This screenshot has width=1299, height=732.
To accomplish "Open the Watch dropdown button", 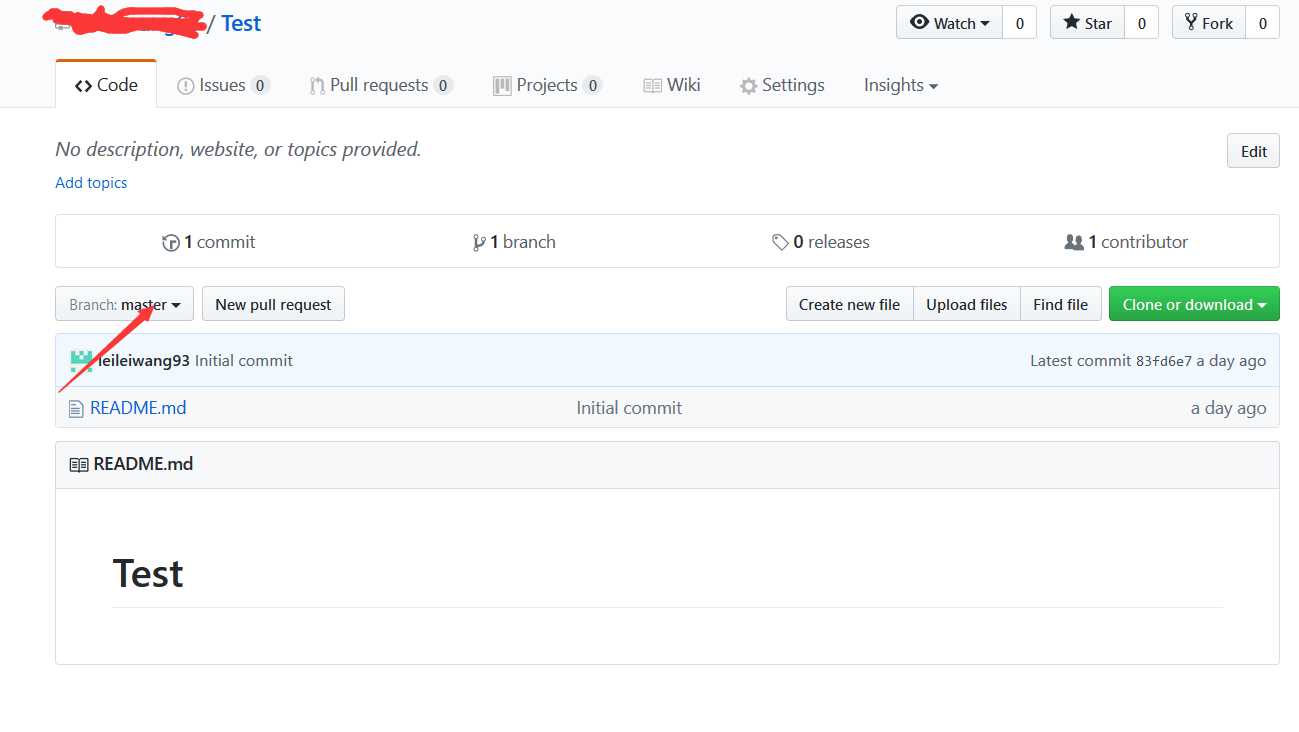I will click(x=949, y=23).
